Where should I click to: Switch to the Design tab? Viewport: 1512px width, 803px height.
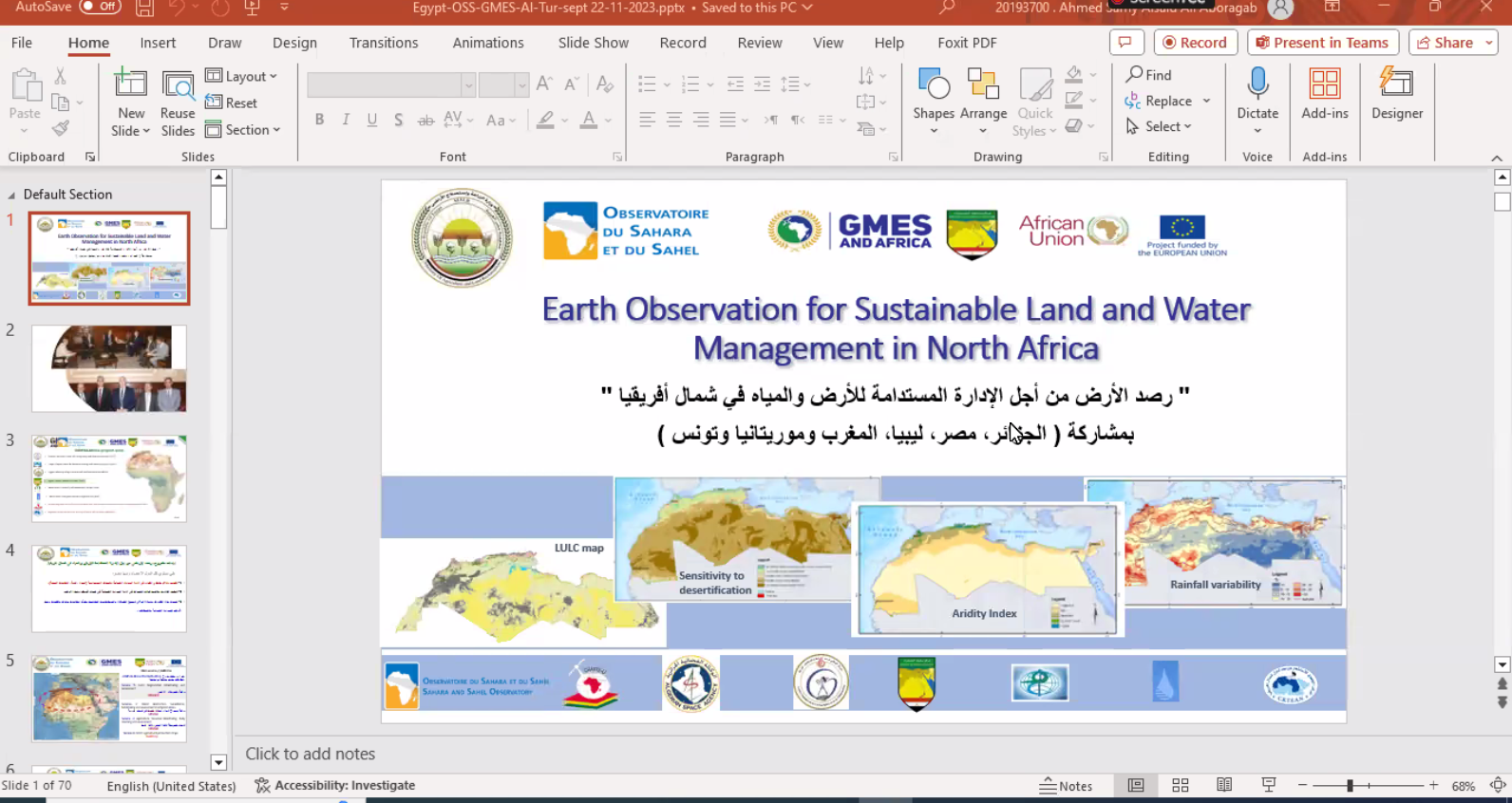pyautogui.click(x=294, y=43)
